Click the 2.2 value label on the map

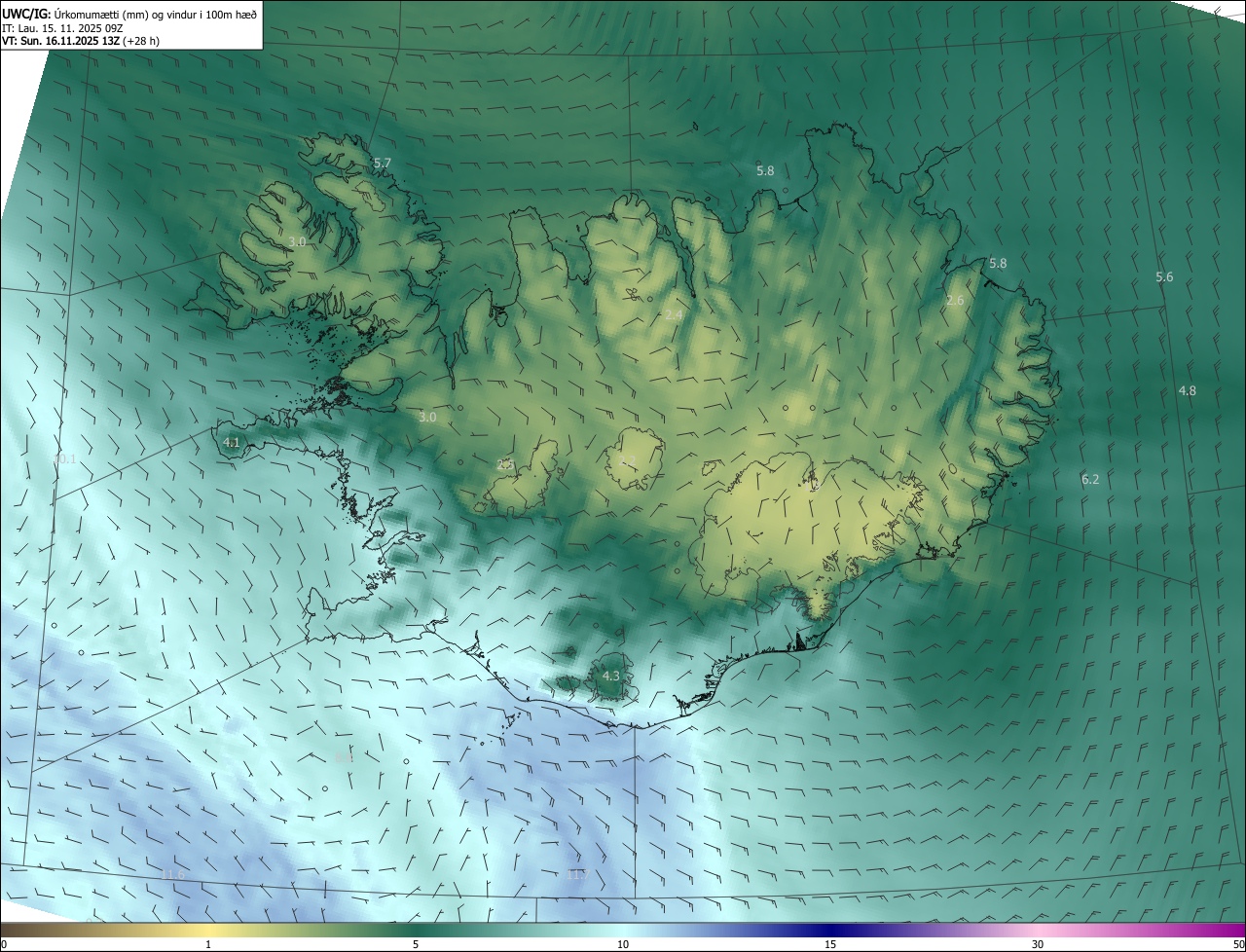pyautogui.click(x=628, y=459)
